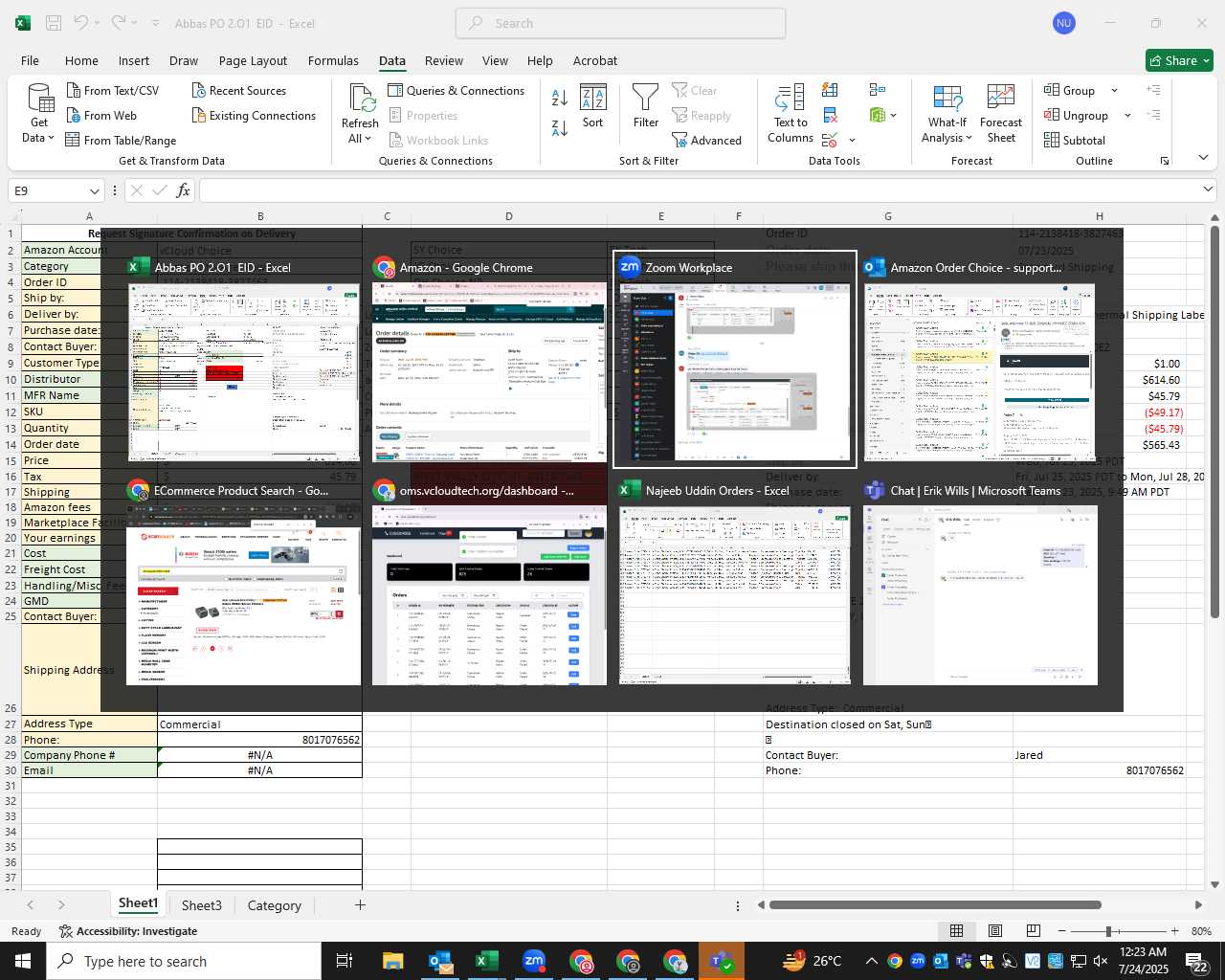Screen dimensions: 1225x980
Task: Open the Category sheet tab
Action: [x=274, y=905]
